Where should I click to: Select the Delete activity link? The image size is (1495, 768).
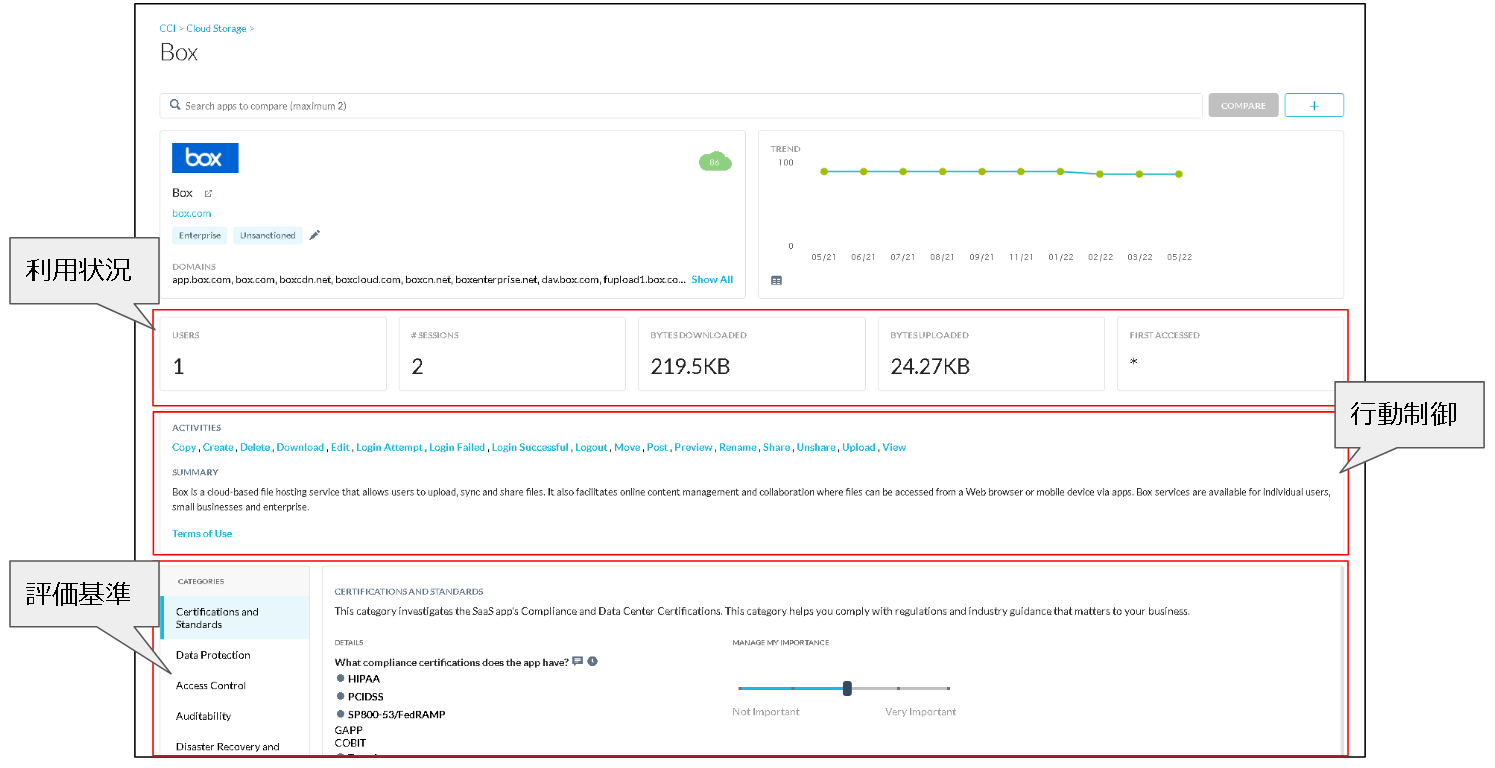255,447
